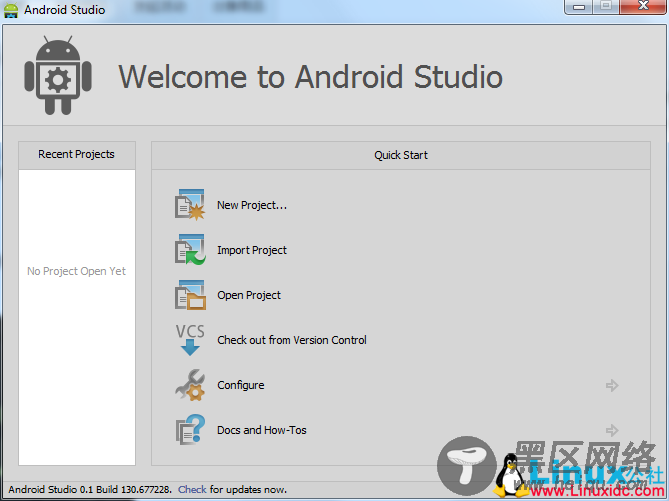Choose Import Project label
The height and width of the screenshot is (501, 669).
pos(252,250)
